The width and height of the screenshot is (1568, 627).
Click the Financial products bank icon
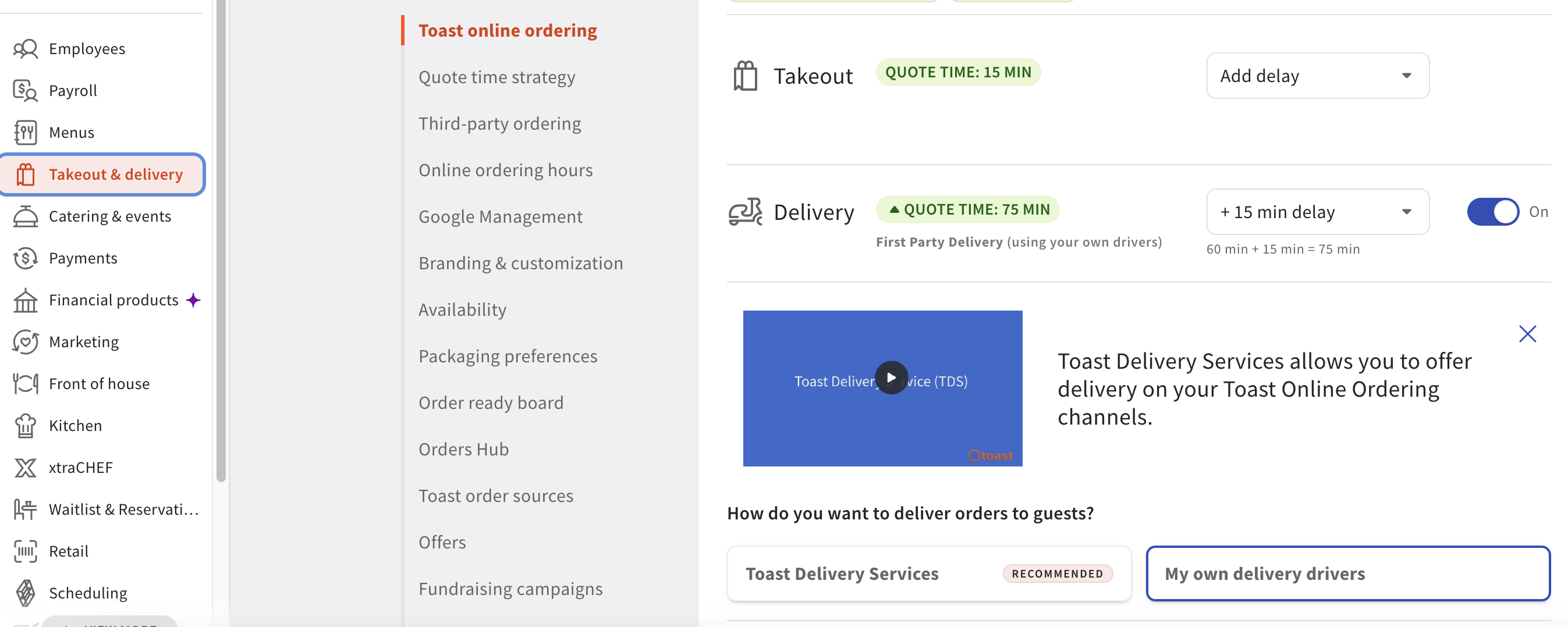26,301
